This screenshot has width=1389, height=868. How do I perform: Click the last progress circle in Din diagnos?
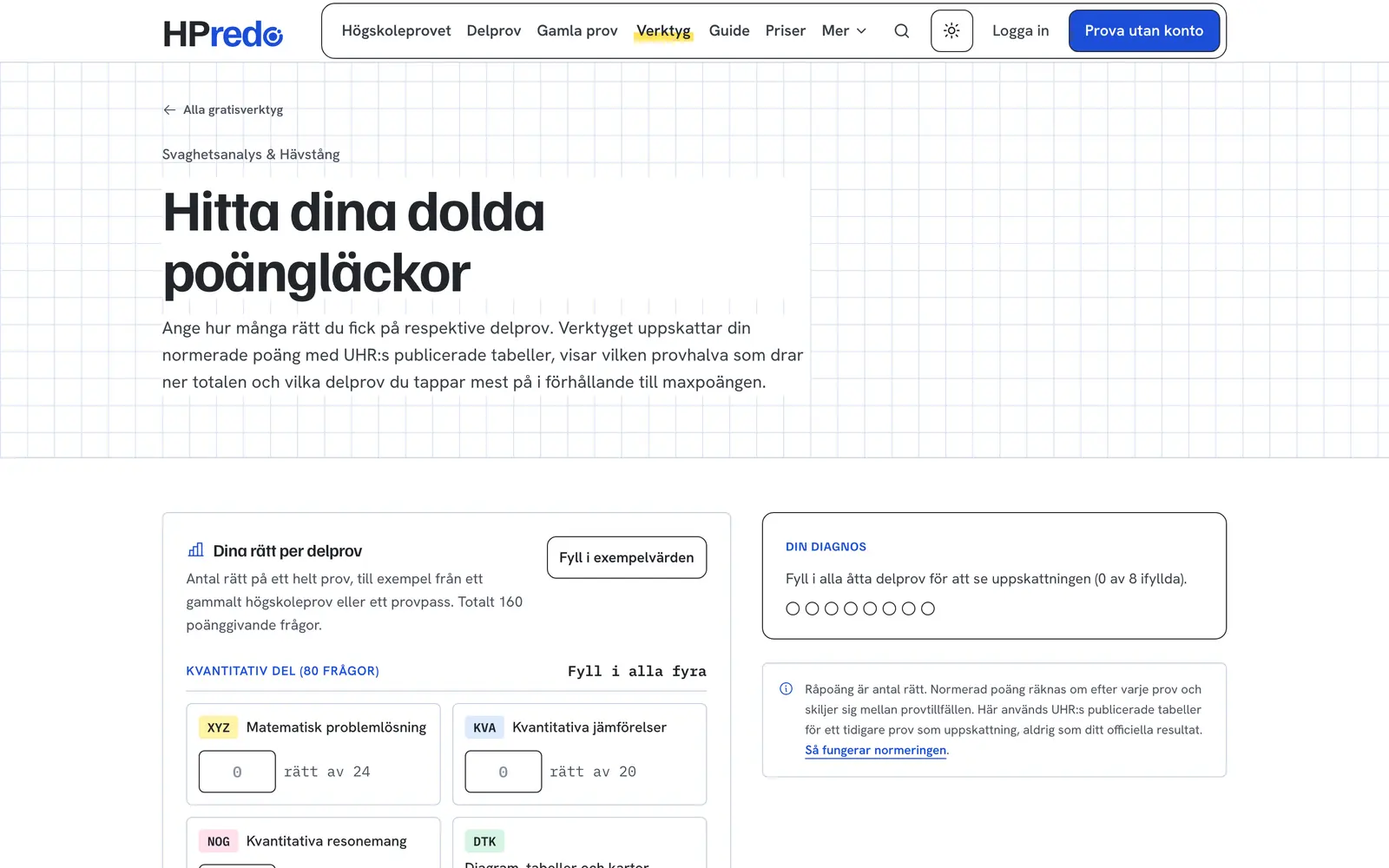pyautogui.click(x=928, y=608)
